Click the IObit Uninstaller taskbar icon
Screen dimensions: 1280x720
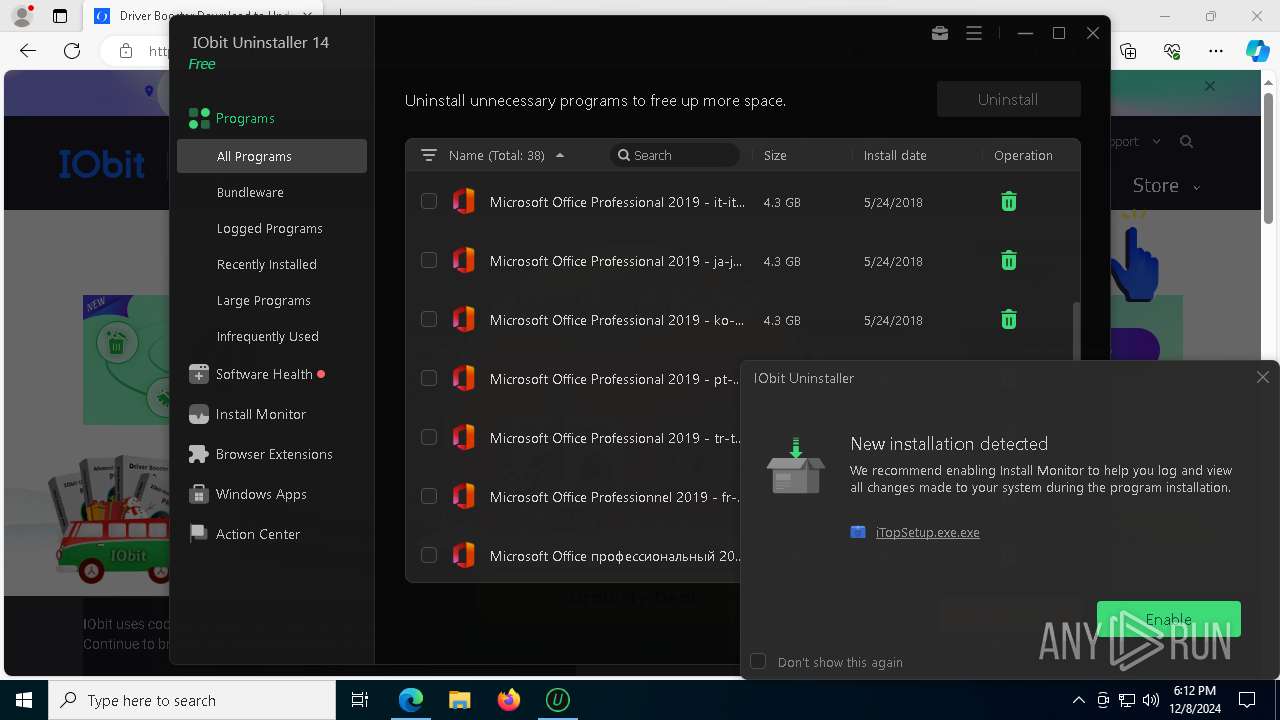(558, 700)
